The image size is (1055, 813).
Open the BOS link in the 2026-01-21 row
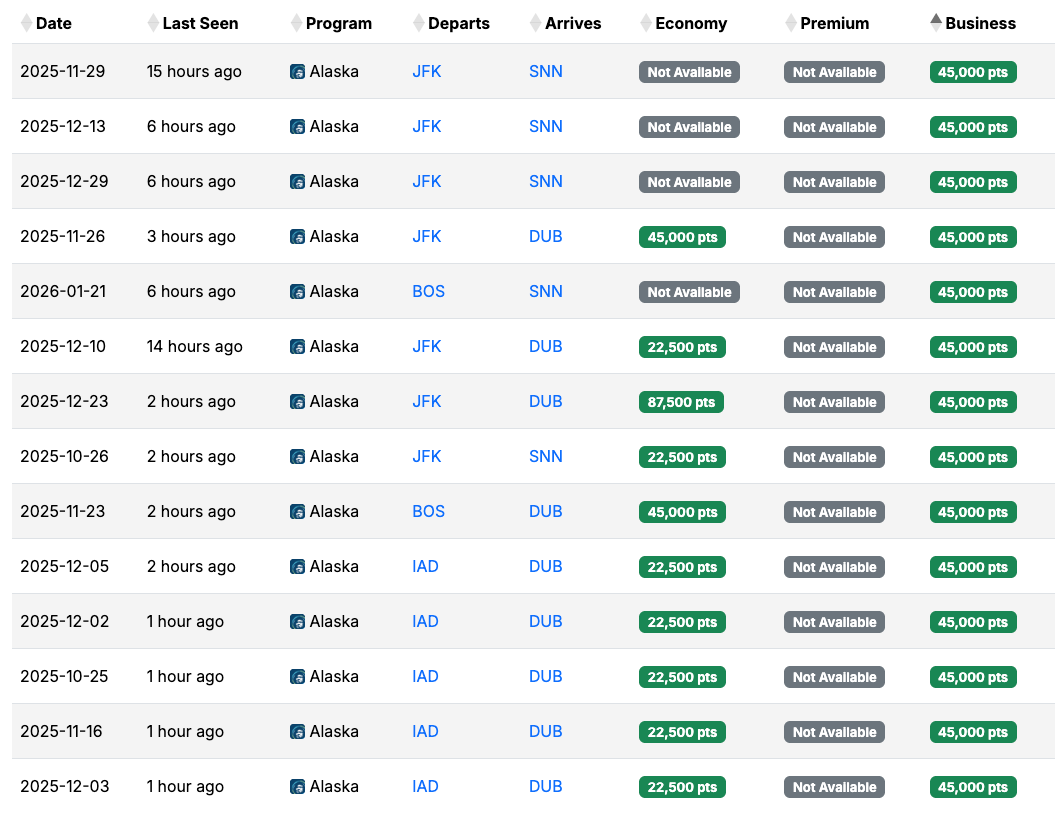click(428, 292)
